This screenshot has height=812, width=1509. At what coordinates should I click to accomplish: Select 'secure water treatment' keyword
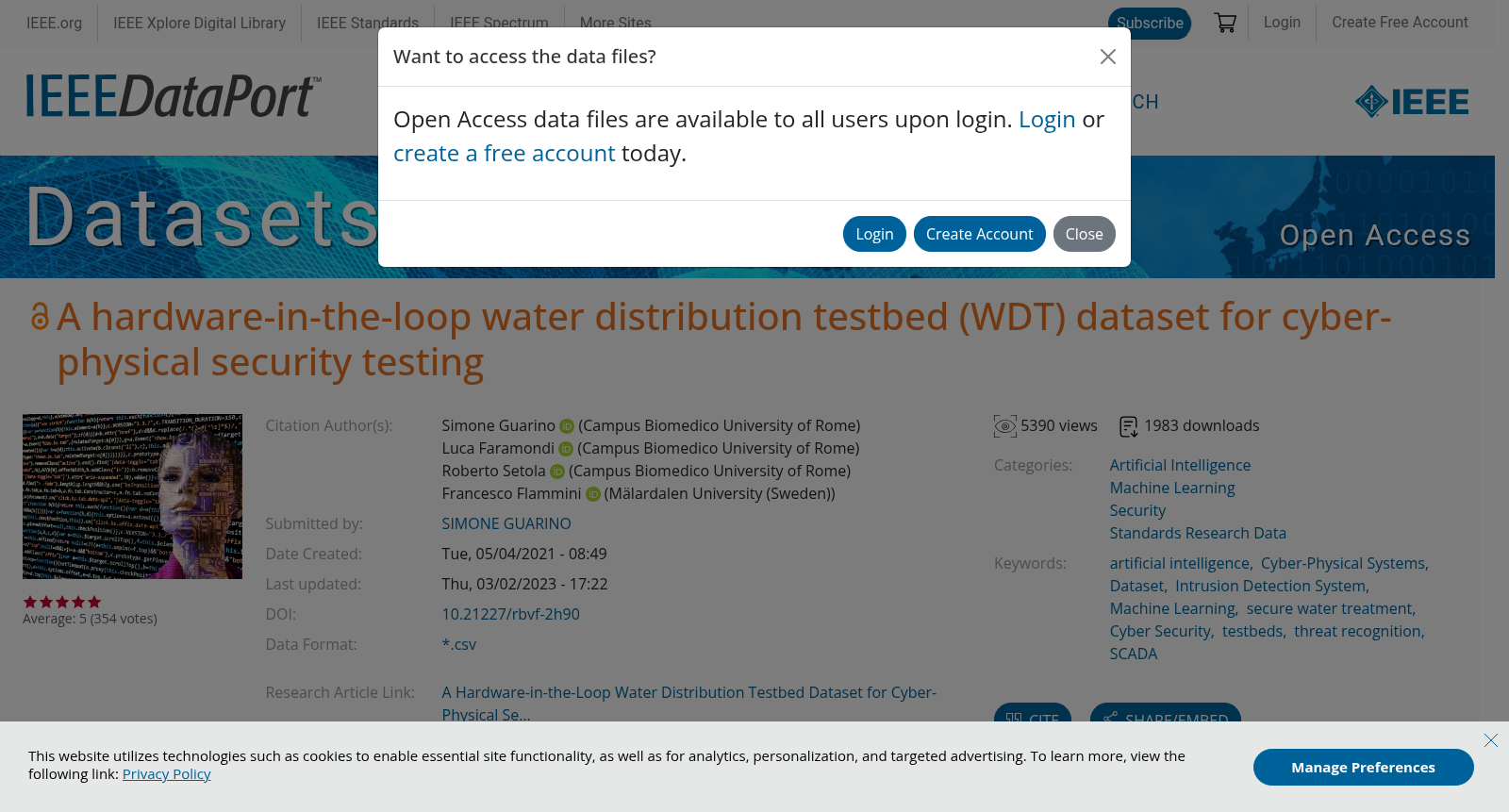1330,608
